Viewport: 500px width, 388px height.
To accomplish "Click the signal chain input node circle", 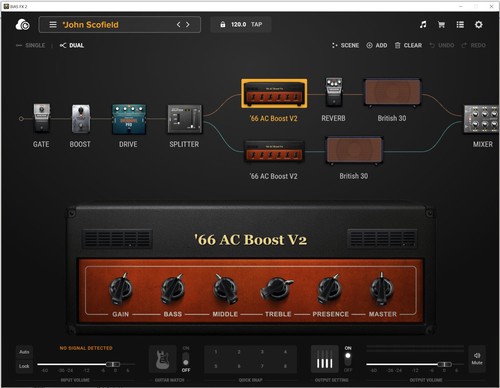I will click(x=21, y=119).
